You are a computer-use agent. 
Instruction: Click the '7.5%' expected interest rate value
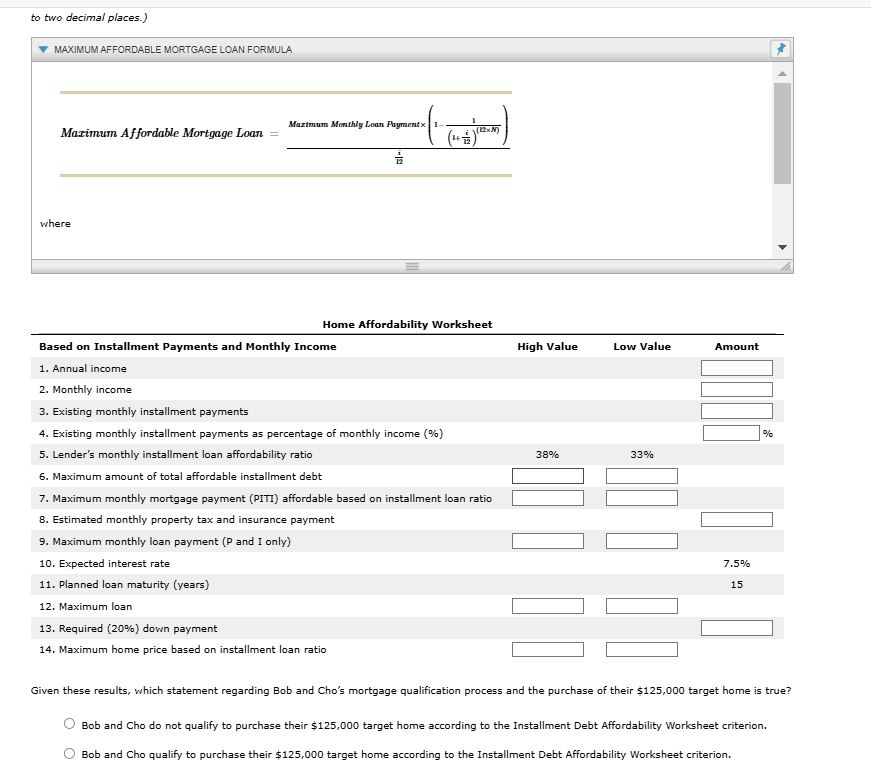pos(737,563)
